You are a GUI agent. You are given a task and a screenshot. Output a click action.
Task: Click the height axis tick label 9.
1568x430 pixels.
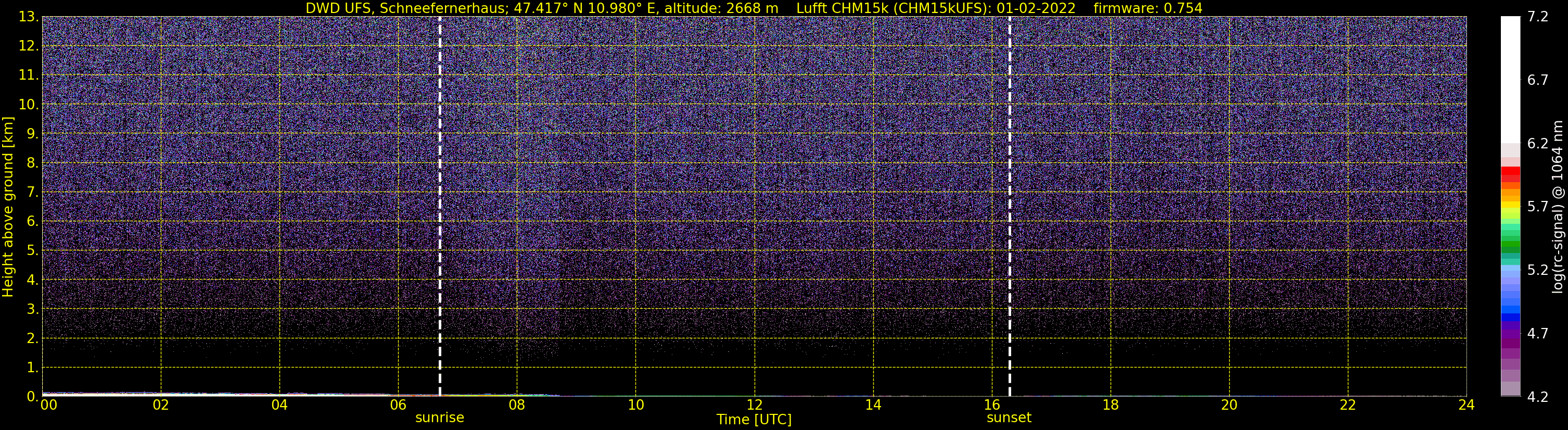click(32, 134)
